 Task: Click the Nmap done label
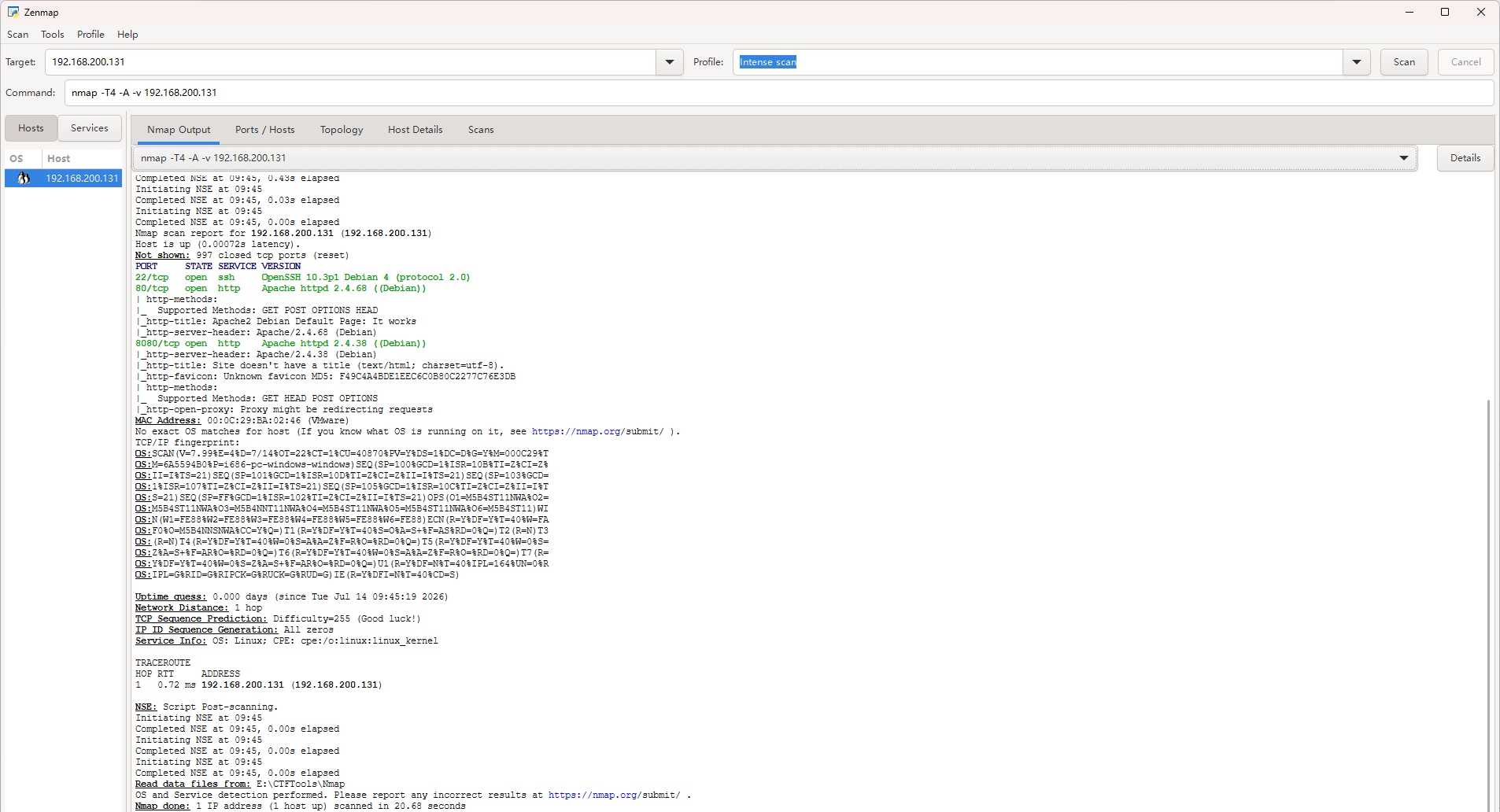point(162,806)
